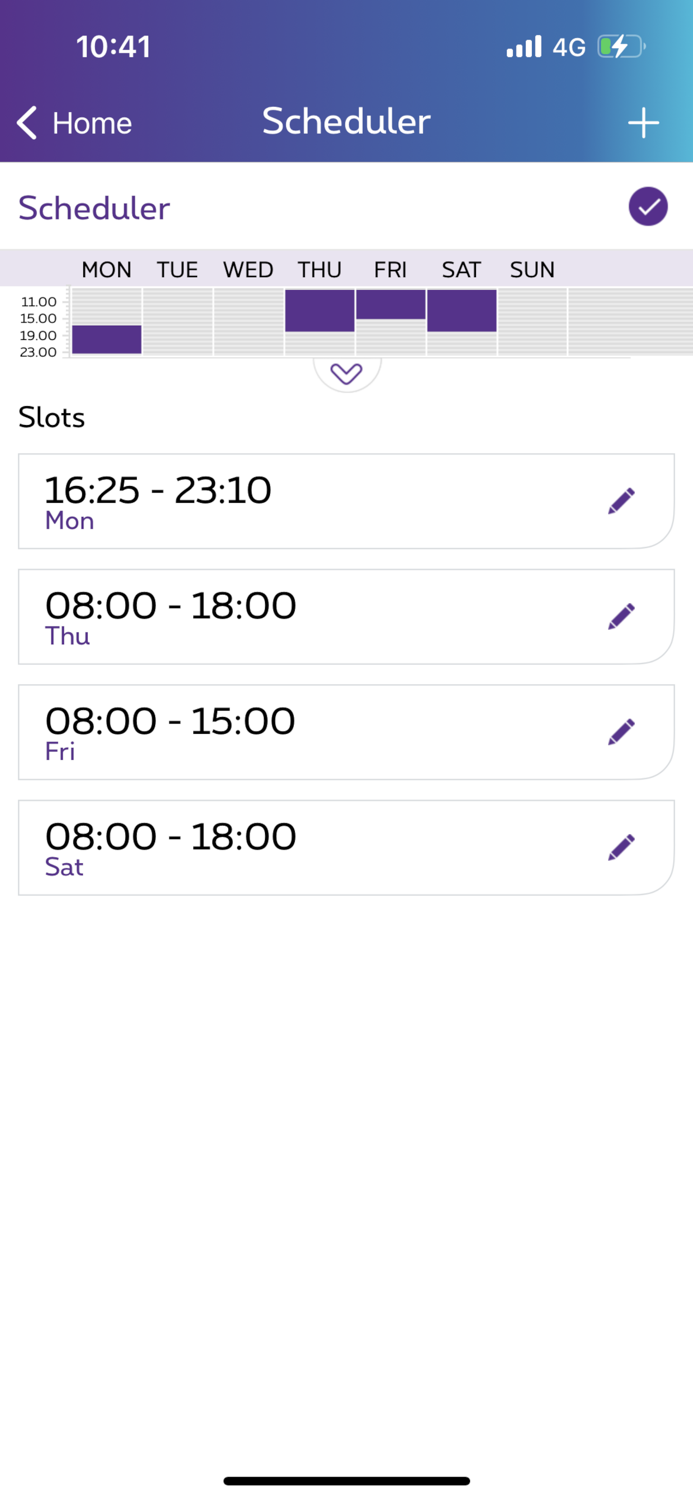Screen dimensions: 693x1500
Task: Expand the weekly schedule chart chevron
Action: [x=346, y=374]
